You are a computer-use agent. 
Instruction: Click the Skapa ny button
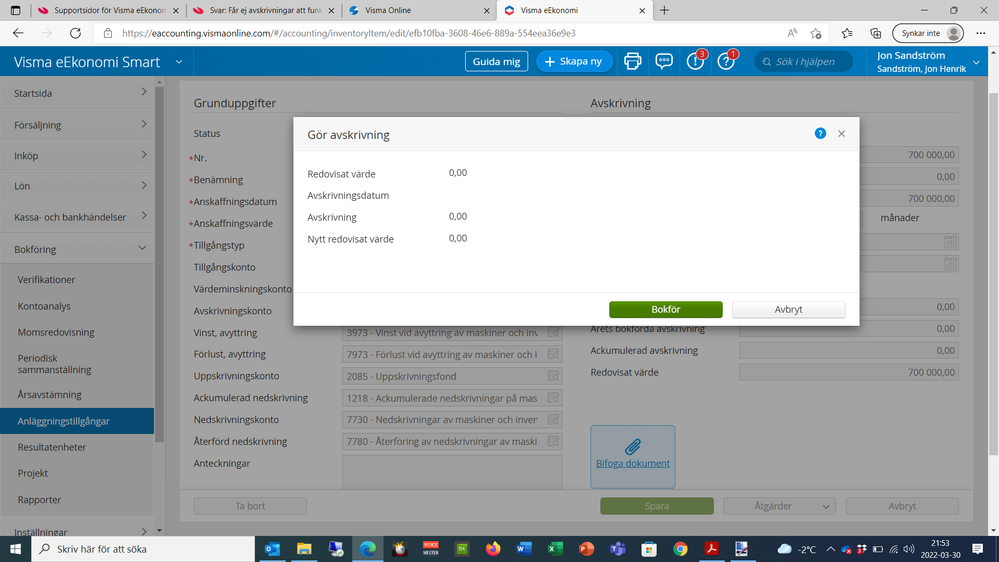click(x=574, y=61)
